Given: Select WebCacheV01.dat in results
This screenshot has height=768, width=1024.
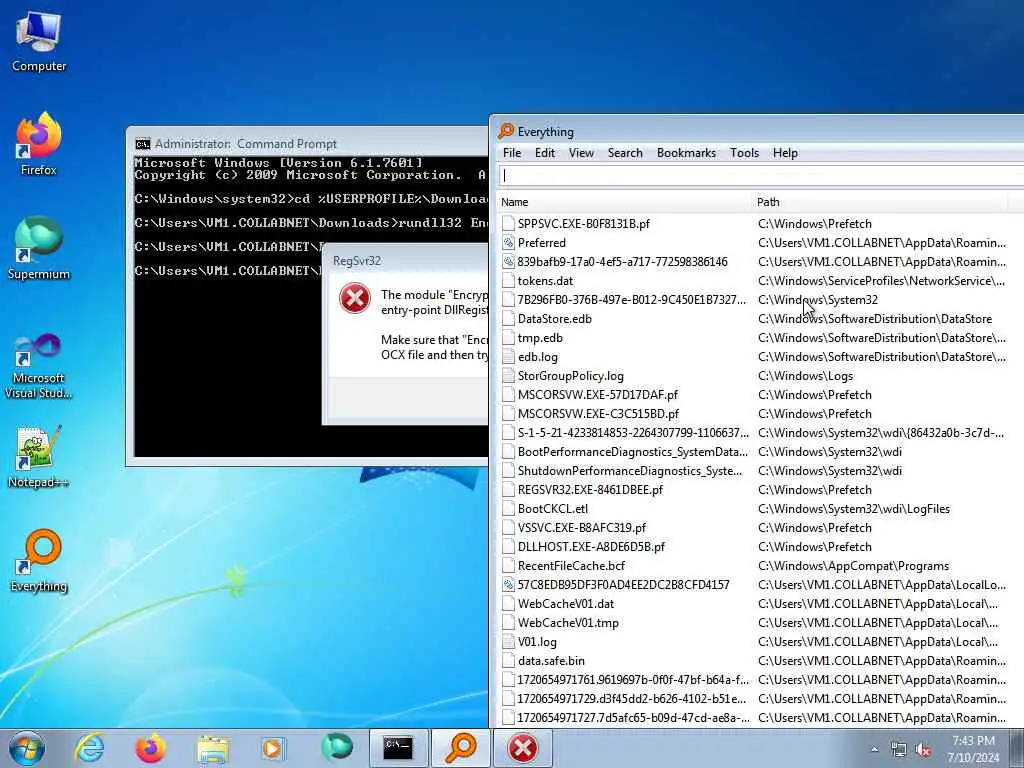Looking at the screenshot, I should click(760, 604).
